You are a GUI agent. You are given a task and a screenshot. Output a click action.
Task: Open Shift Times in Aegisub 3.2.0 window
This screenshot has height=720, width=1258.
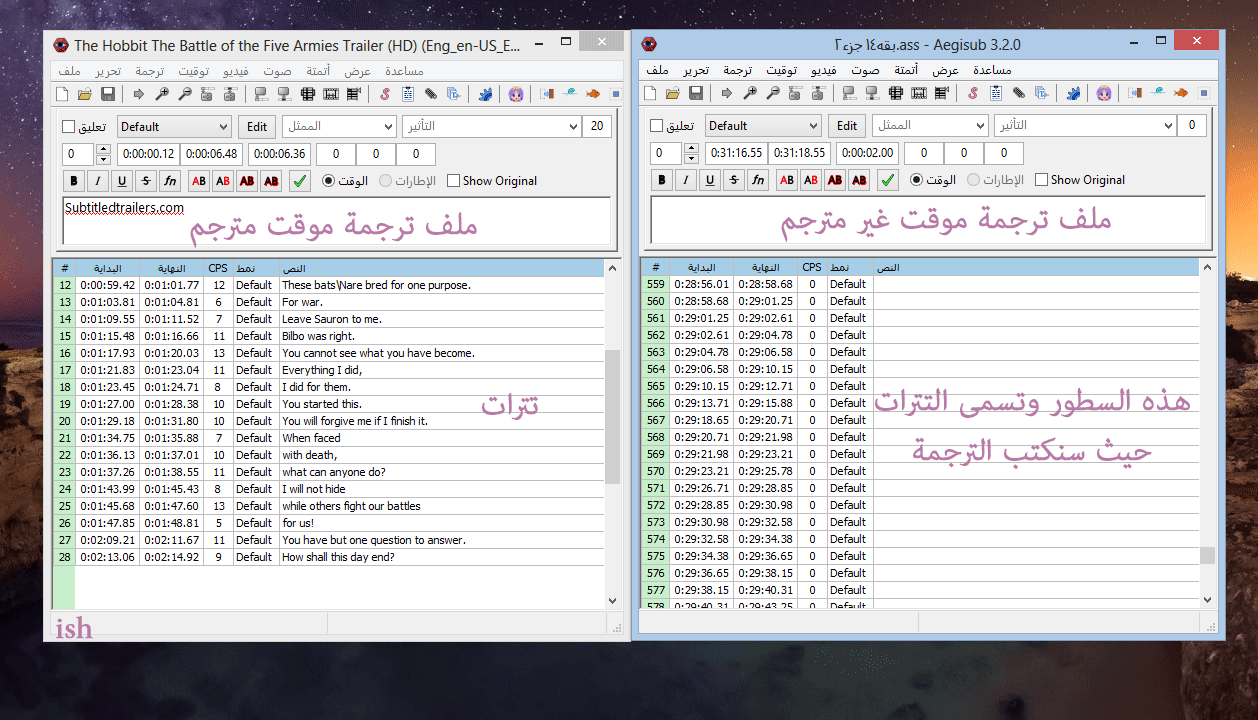pyautogui.click(x=1134, y=93)
